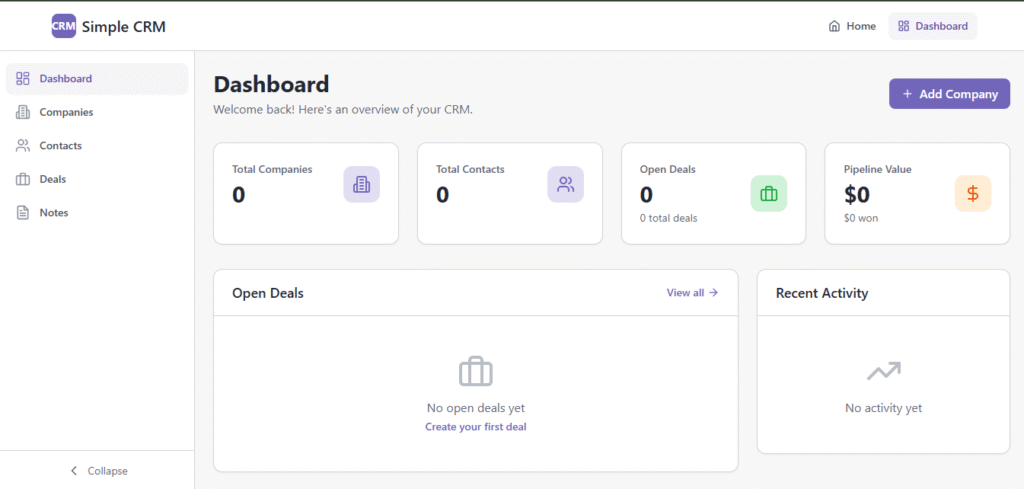This screenshot has height=489, width=1024.
Task: Click the gray briefcase empty-state icon
Action: (476, 372)
